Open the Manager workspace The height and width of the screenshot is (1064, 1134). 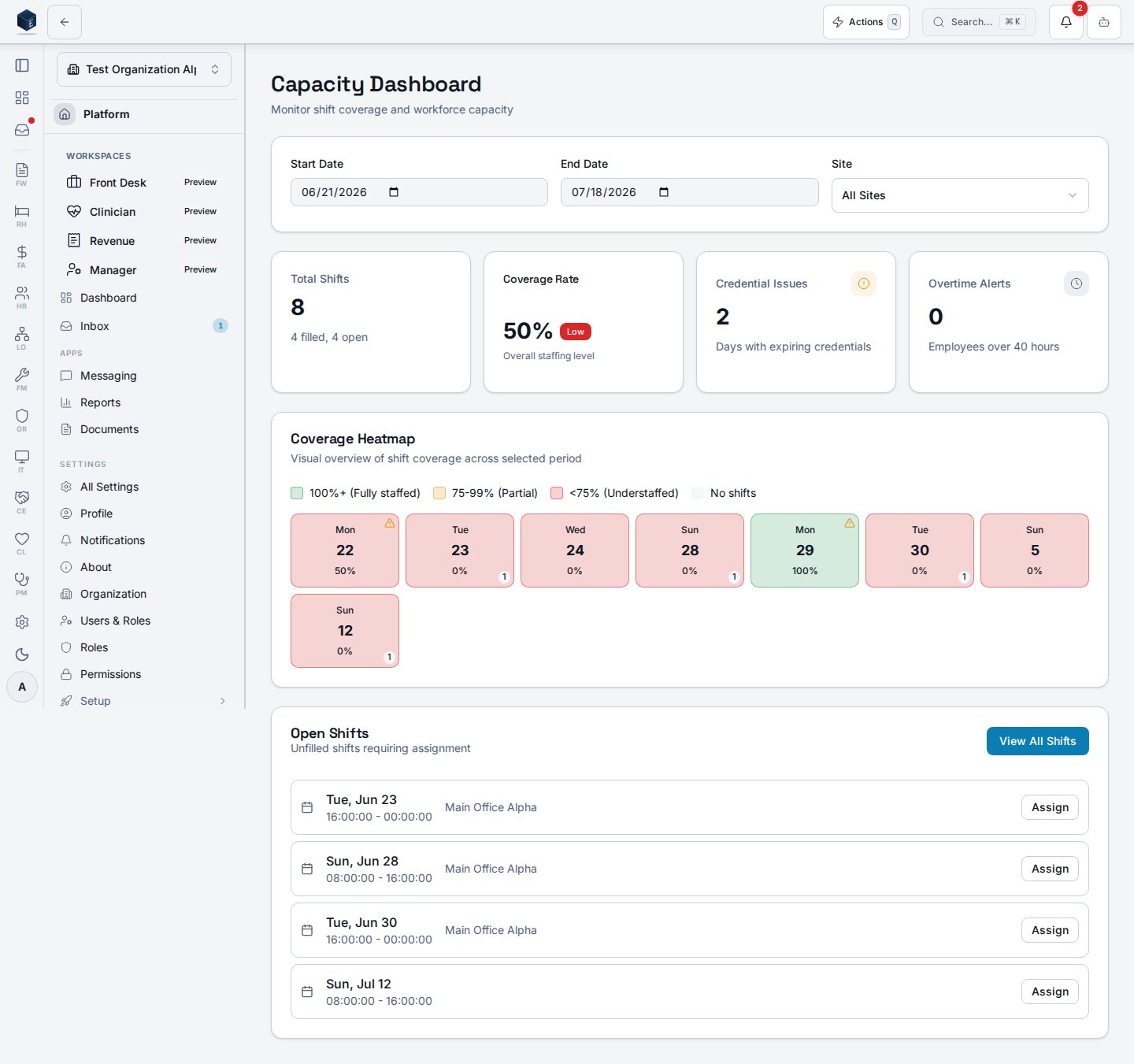143,270
